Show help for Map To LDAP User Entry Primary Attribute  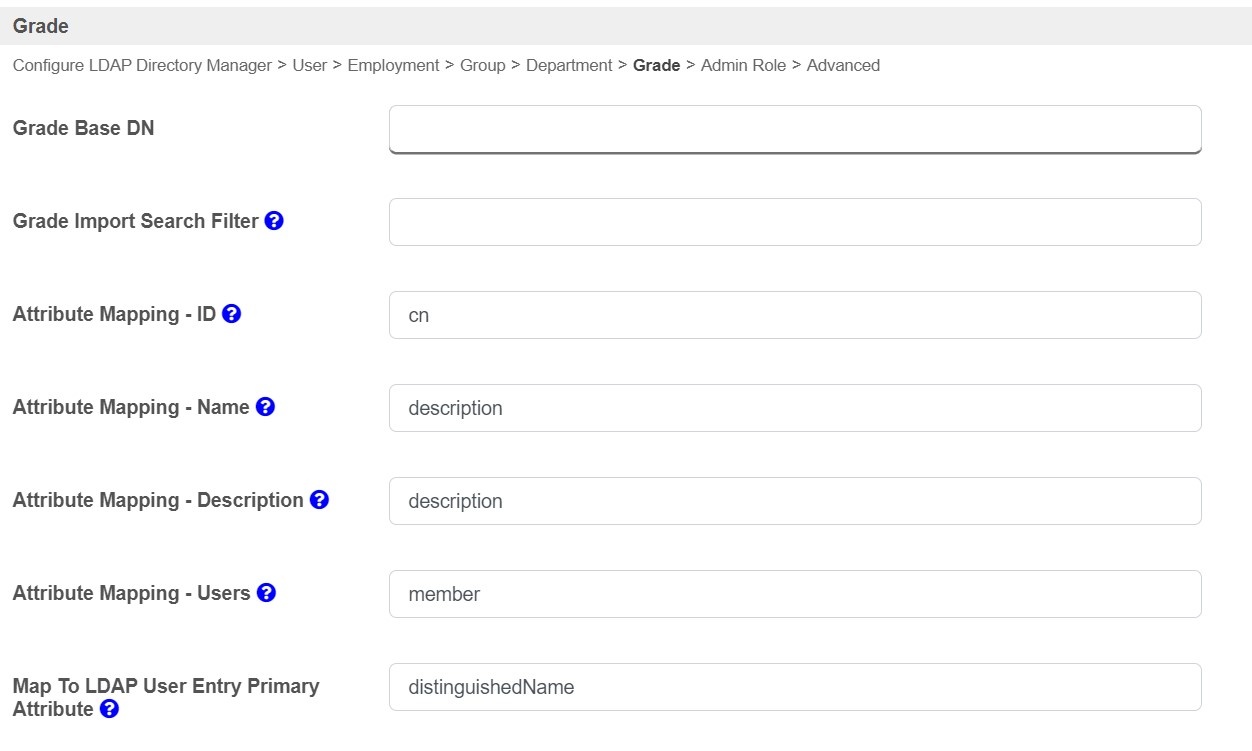pyautogui.click(x=110, y=710)
